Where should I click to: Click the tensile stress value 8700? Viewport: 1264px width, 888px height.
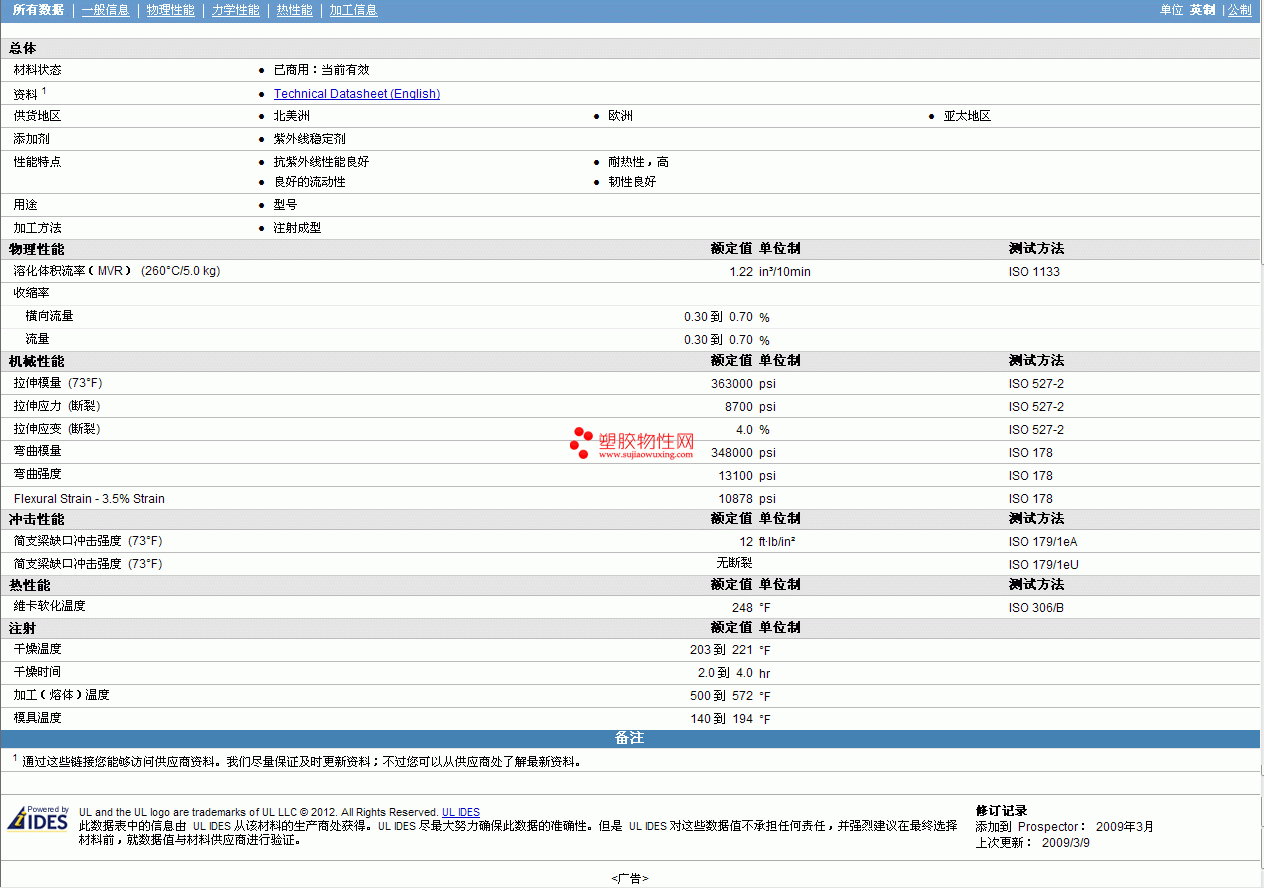(739, 407)
